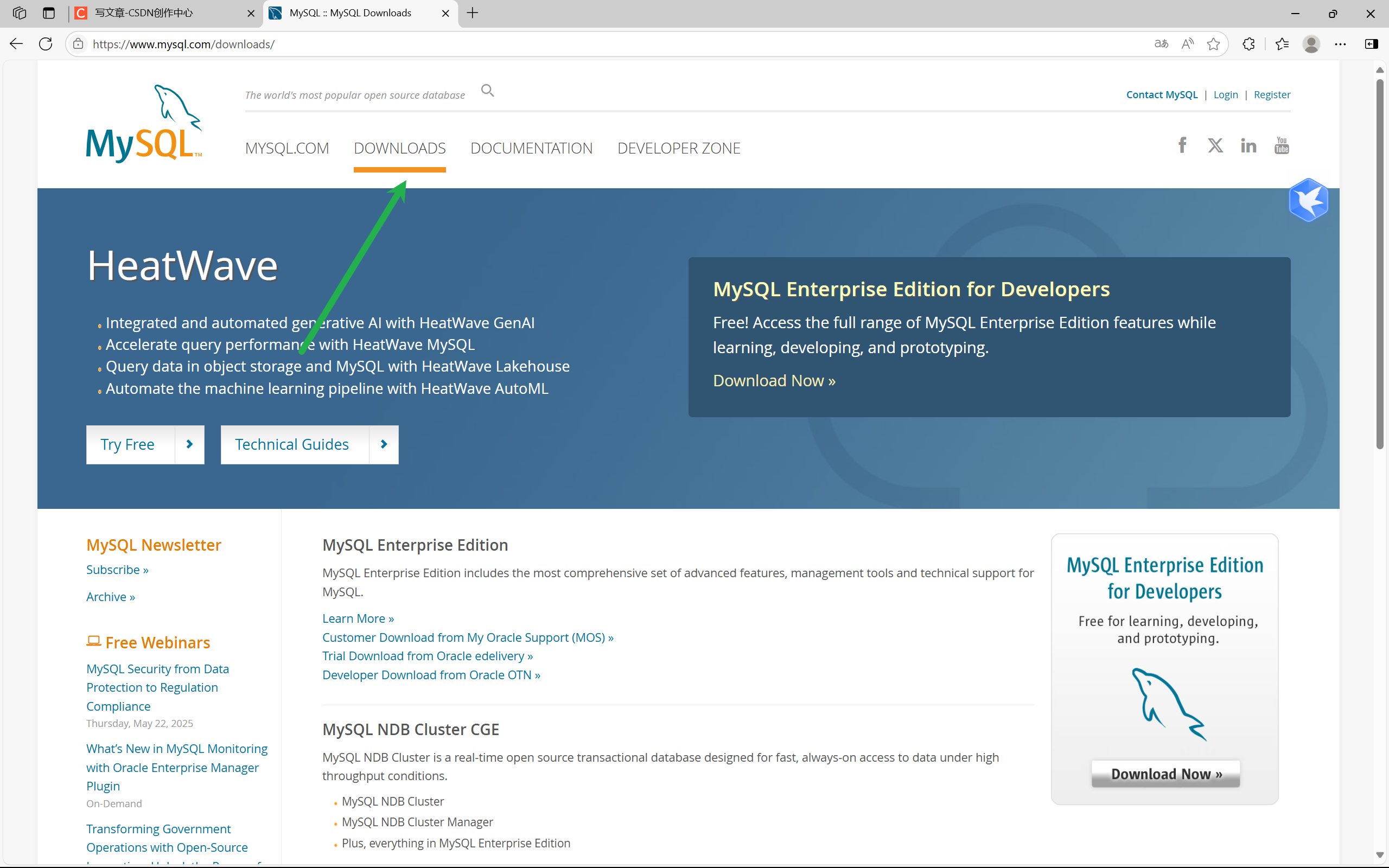Viewport: 1389px width, 868px height.
Task: Open the DEVELOPER ZONE navigation item
Action: pyautogui.click(x=678, y=148)
